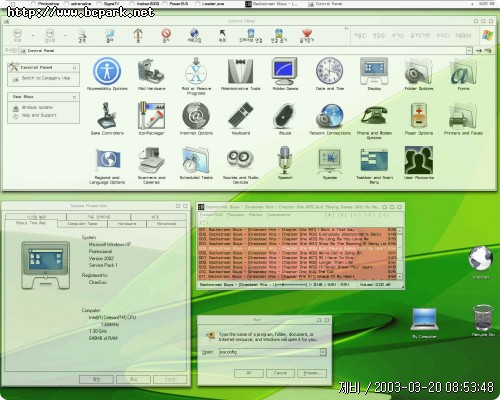500x400 pixels.
Task: Switch to the Advanced tab
Action: (x=166, y=224)
